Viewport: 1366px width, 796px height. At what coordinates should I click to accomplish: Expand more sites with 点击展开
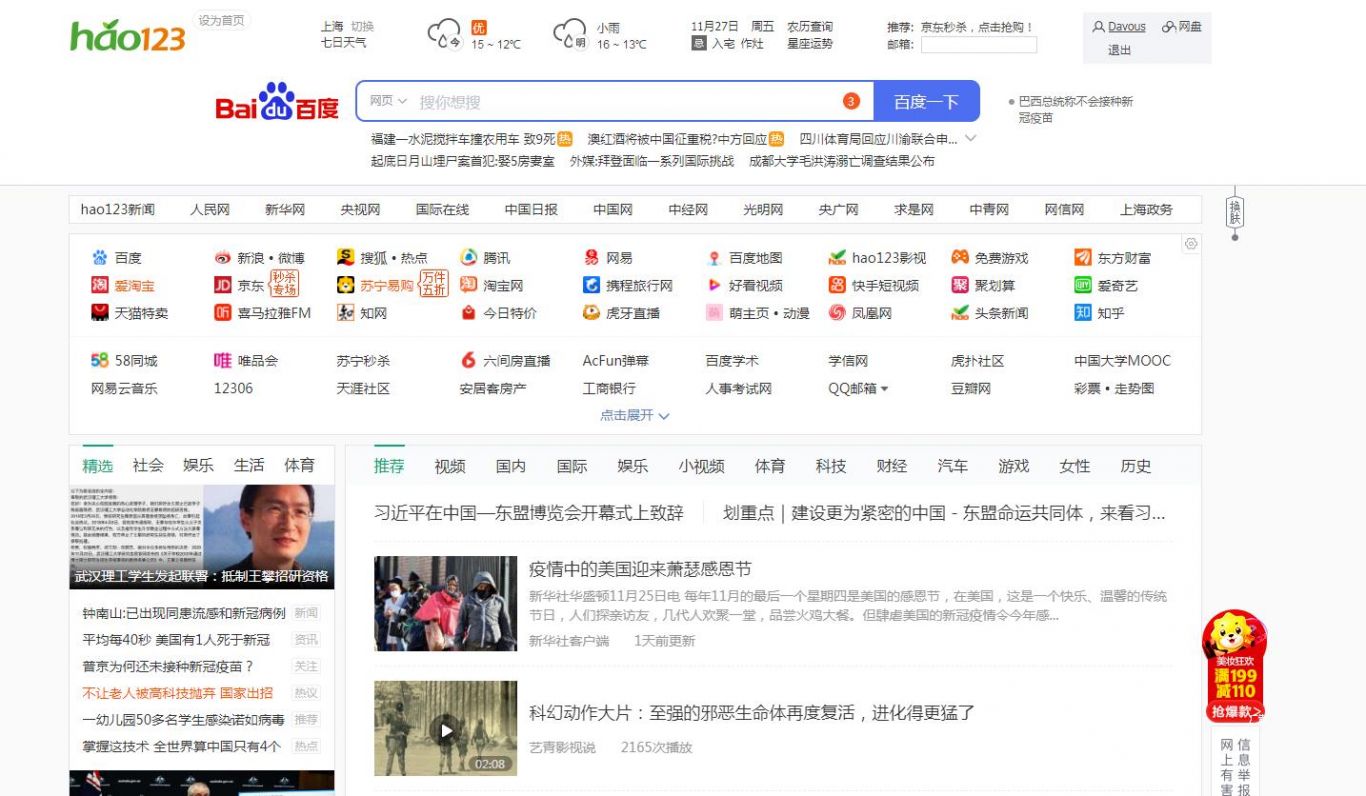click(634, 415)
